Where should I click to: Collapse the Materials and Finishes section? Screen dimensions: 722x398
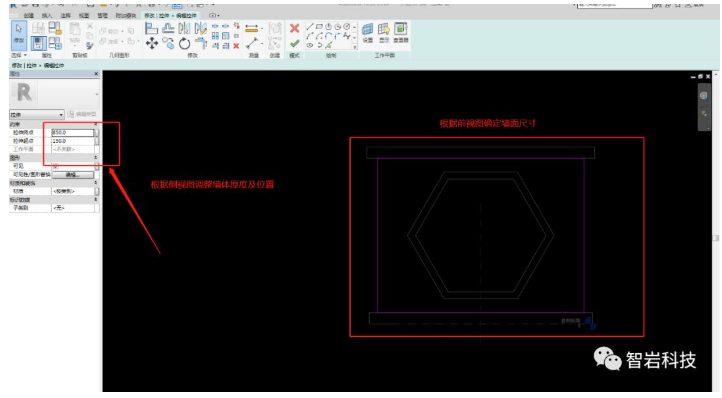click(96, 183)
